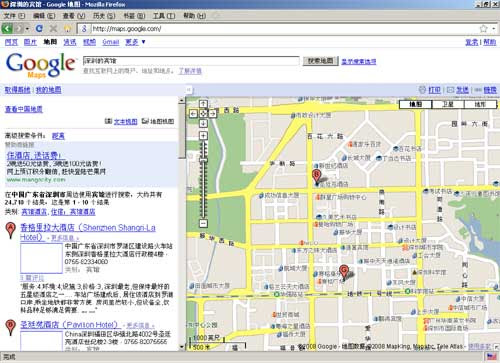Click red marker G on the map

click(344, 272)
